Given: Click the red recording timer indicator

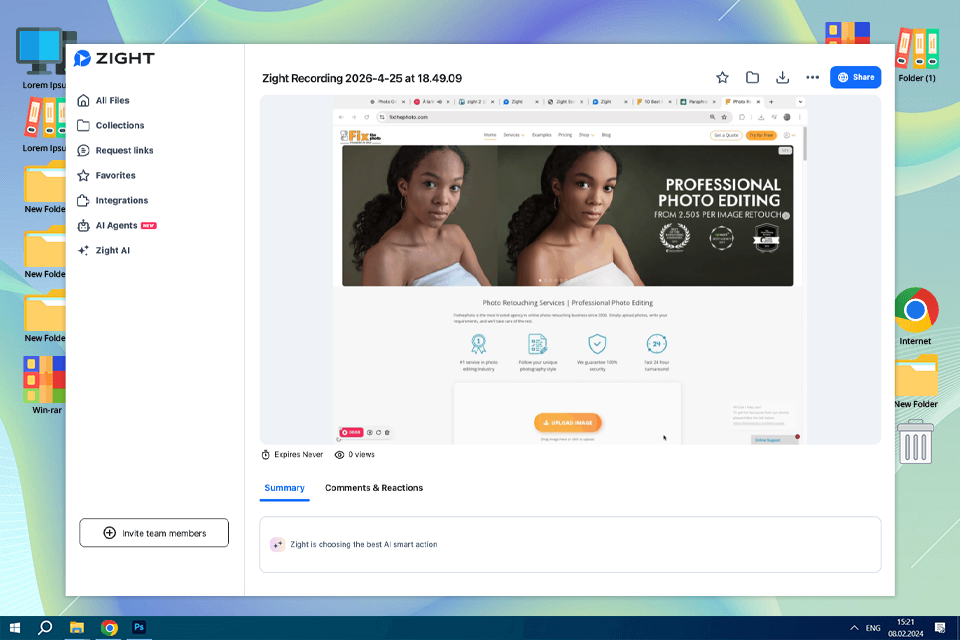Looking at the screenshot, I should pos(351,432).
